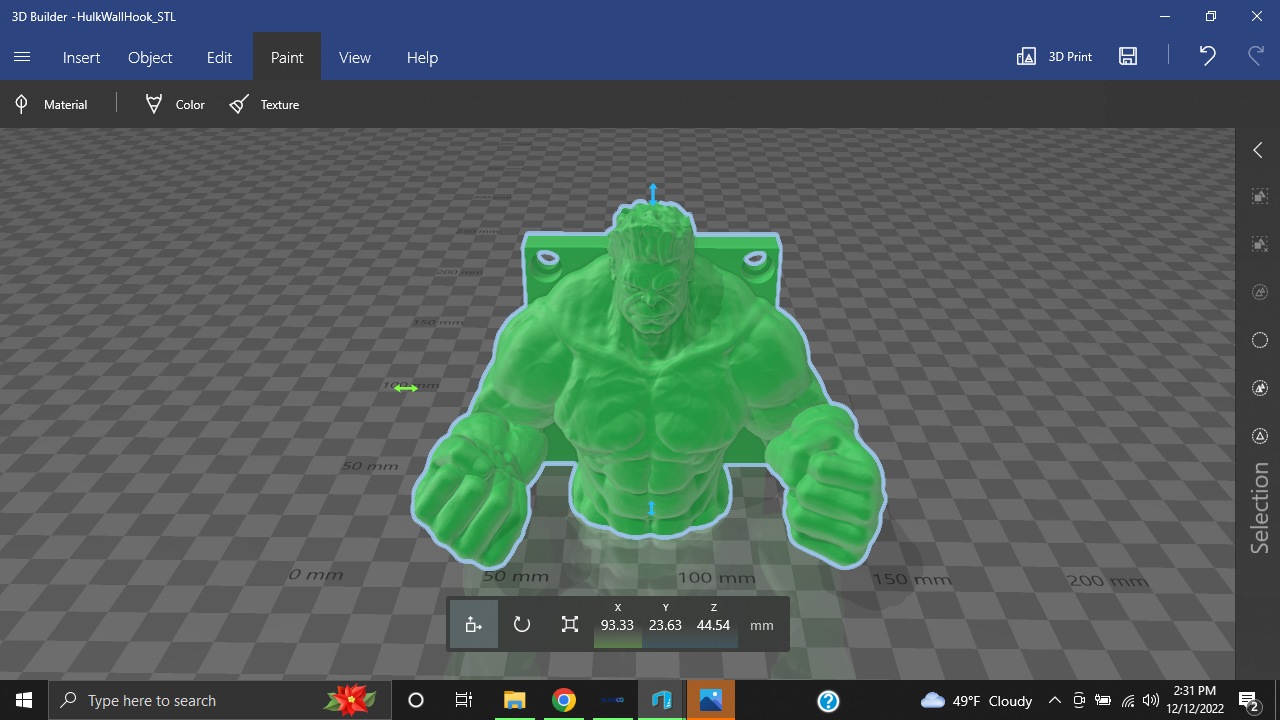
Task: Click the circled triangle outline icon
Action: click(1260, 436)
